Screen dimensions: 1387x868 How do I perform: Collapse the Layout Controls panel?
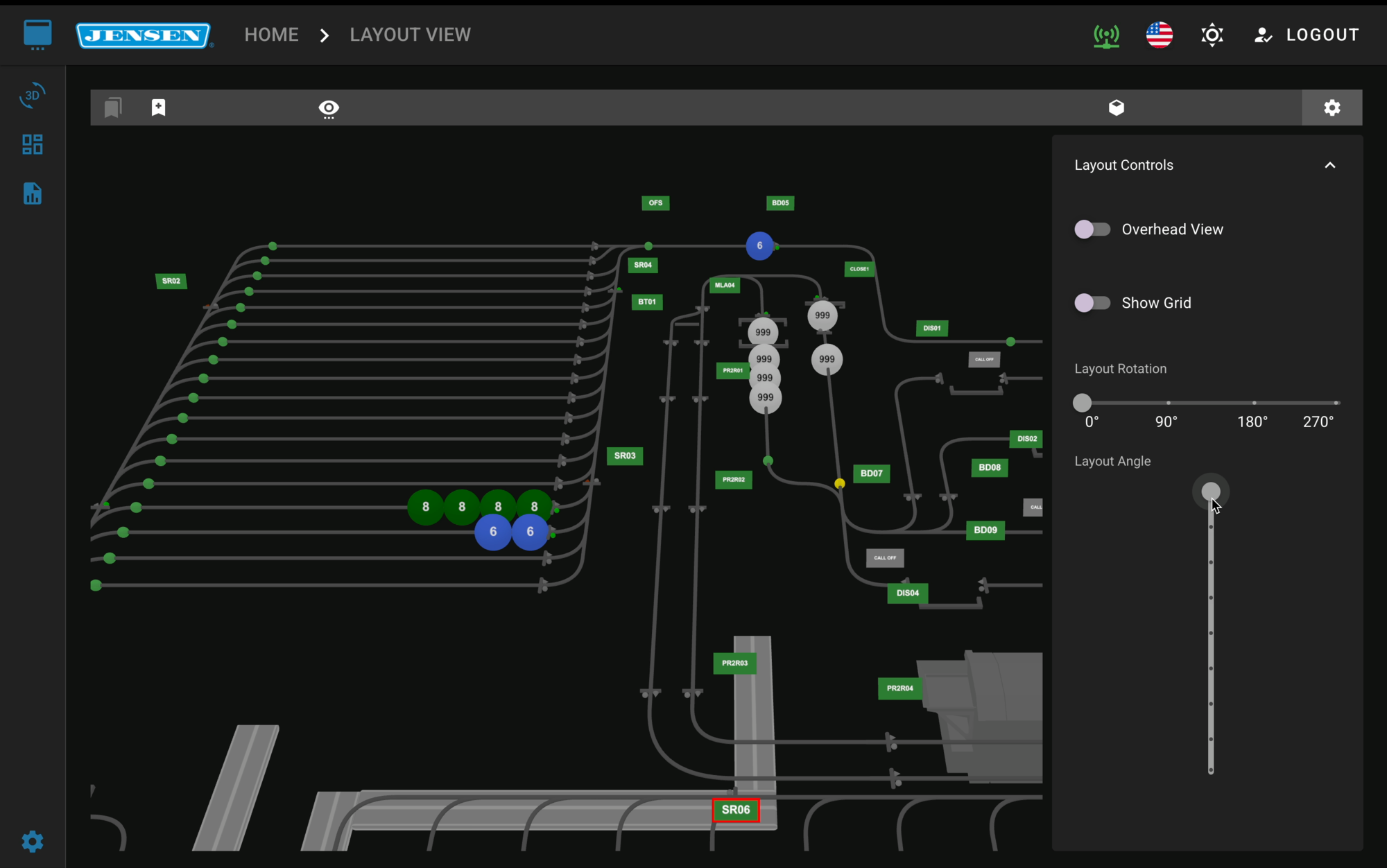tap(1329, 165)
